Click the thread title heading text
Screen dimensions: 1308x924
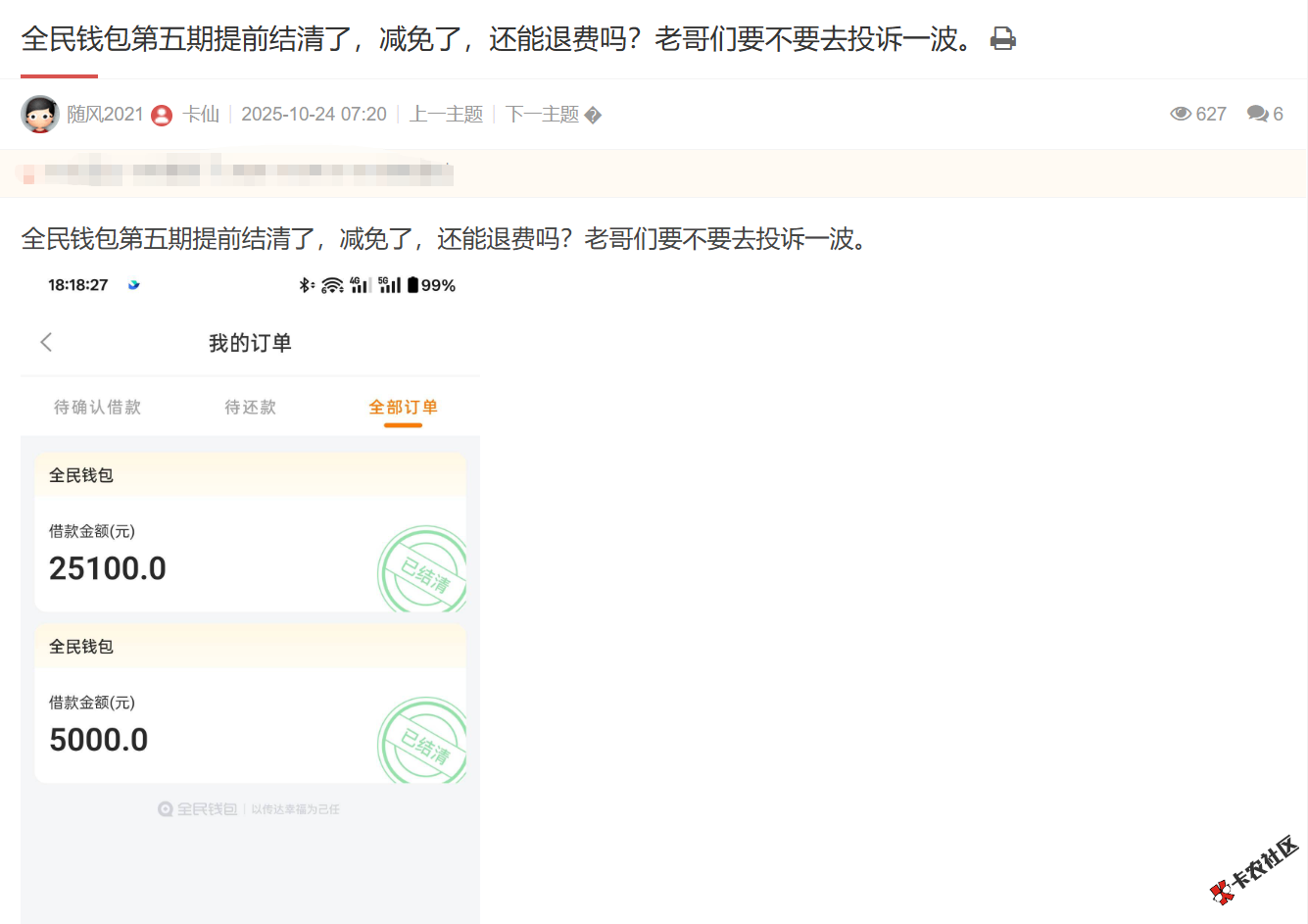500,39
